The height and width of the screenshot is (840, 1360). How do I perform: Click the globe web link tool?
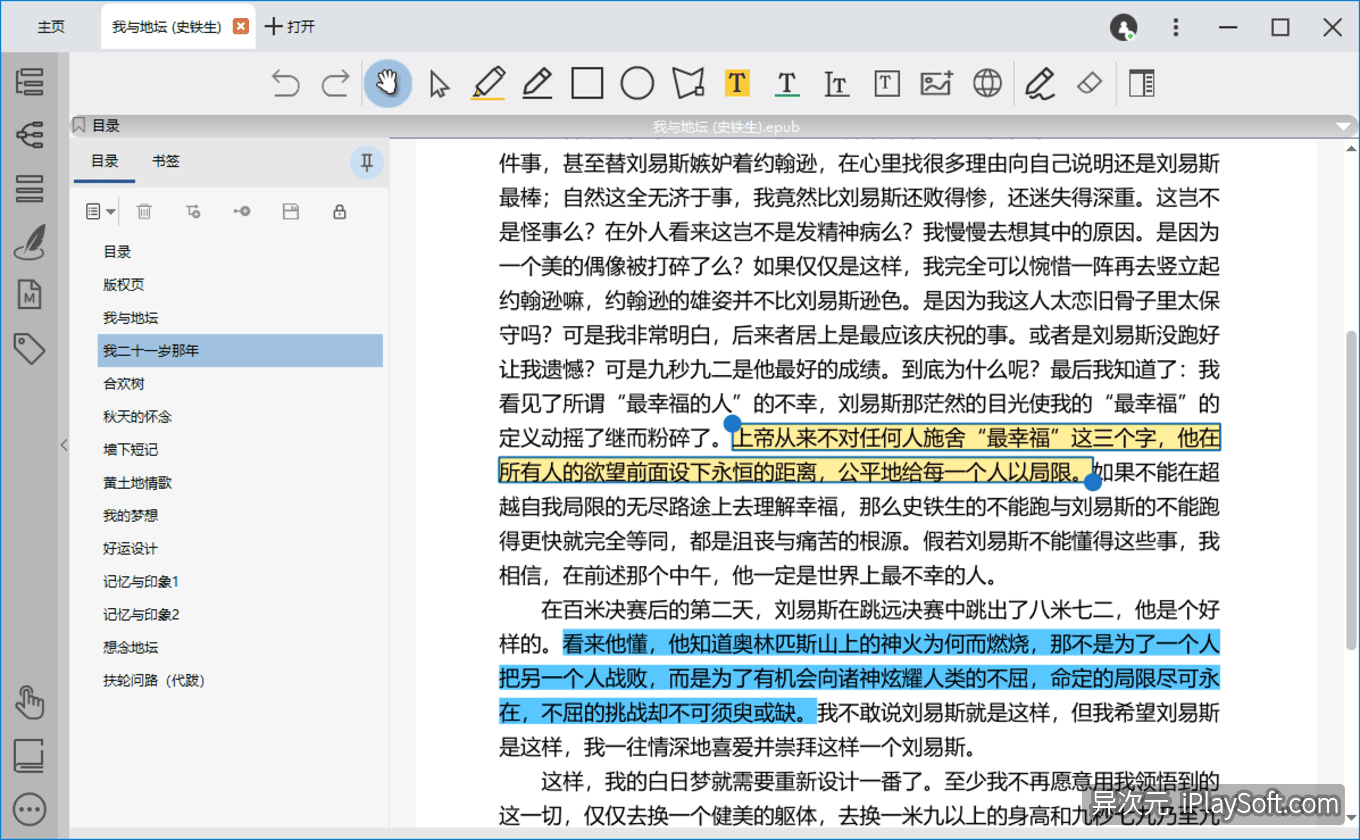987,83
